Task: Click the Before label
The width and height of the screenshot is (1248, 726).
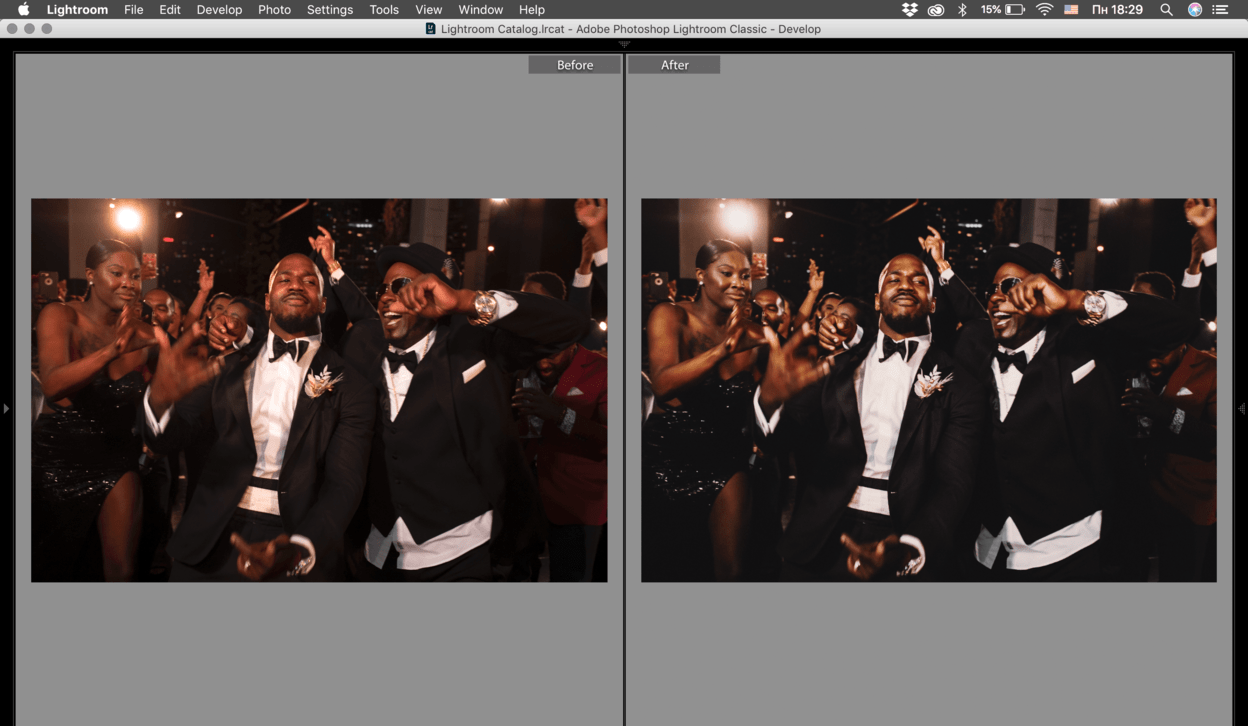Action: (x=575, y=65)
